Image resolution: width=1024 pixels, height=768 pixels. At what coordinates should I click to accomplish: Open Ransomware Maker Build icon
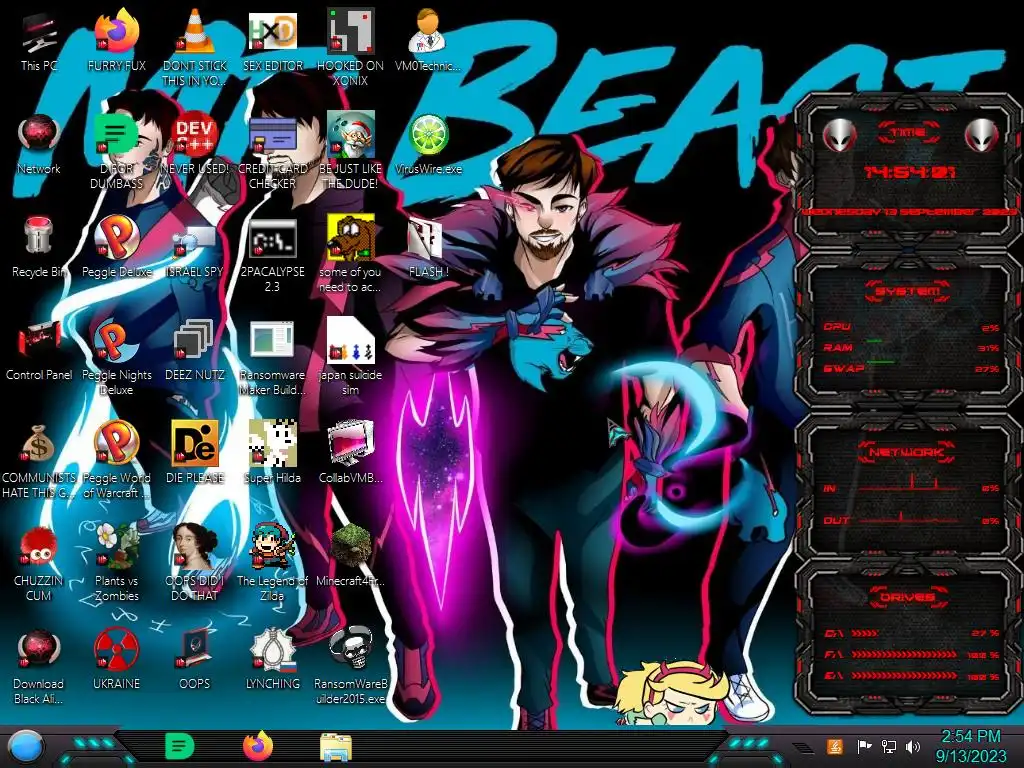pyautogui.click(x=272, y=358)
